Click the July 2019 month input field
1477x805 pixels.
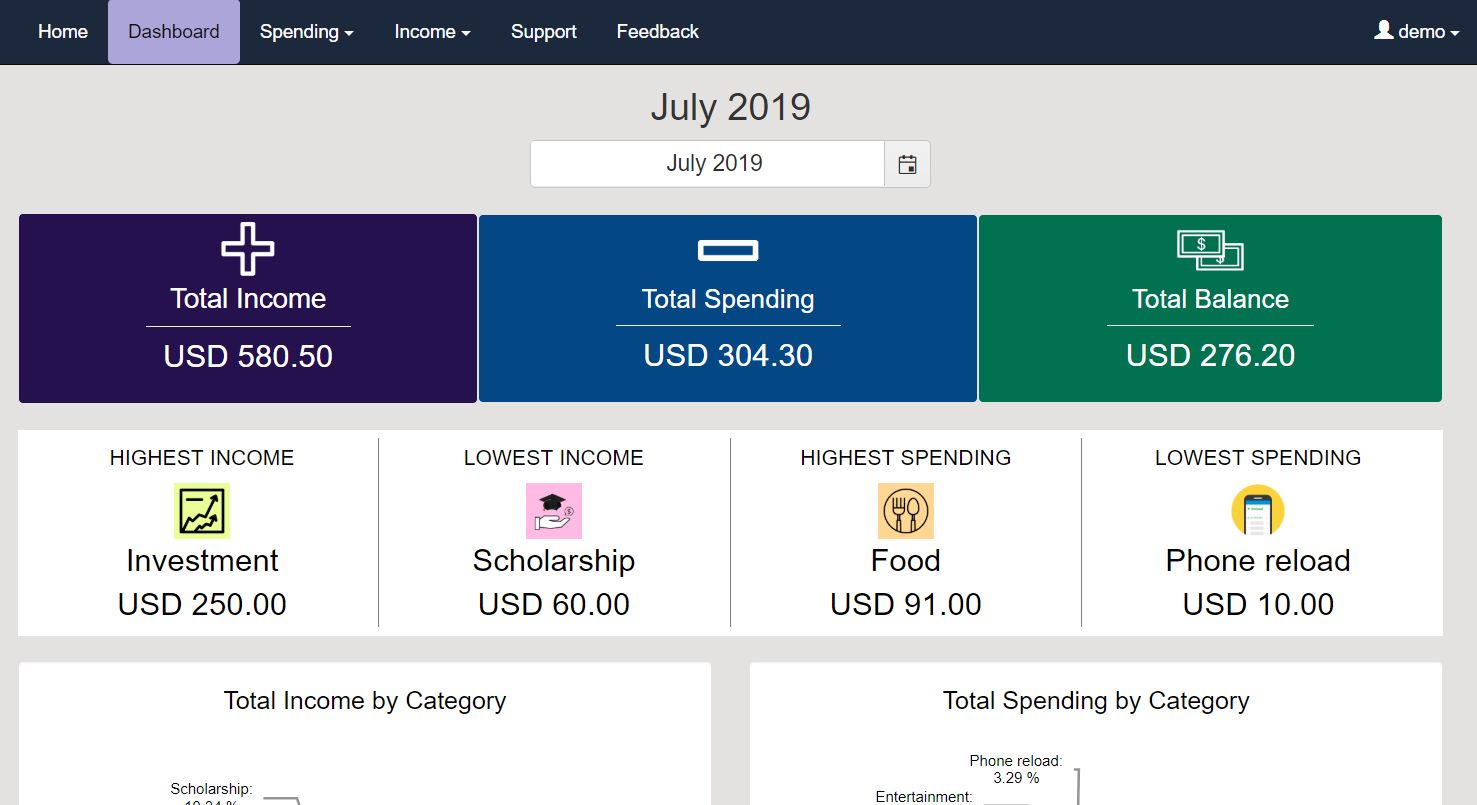tap(708, 164)
